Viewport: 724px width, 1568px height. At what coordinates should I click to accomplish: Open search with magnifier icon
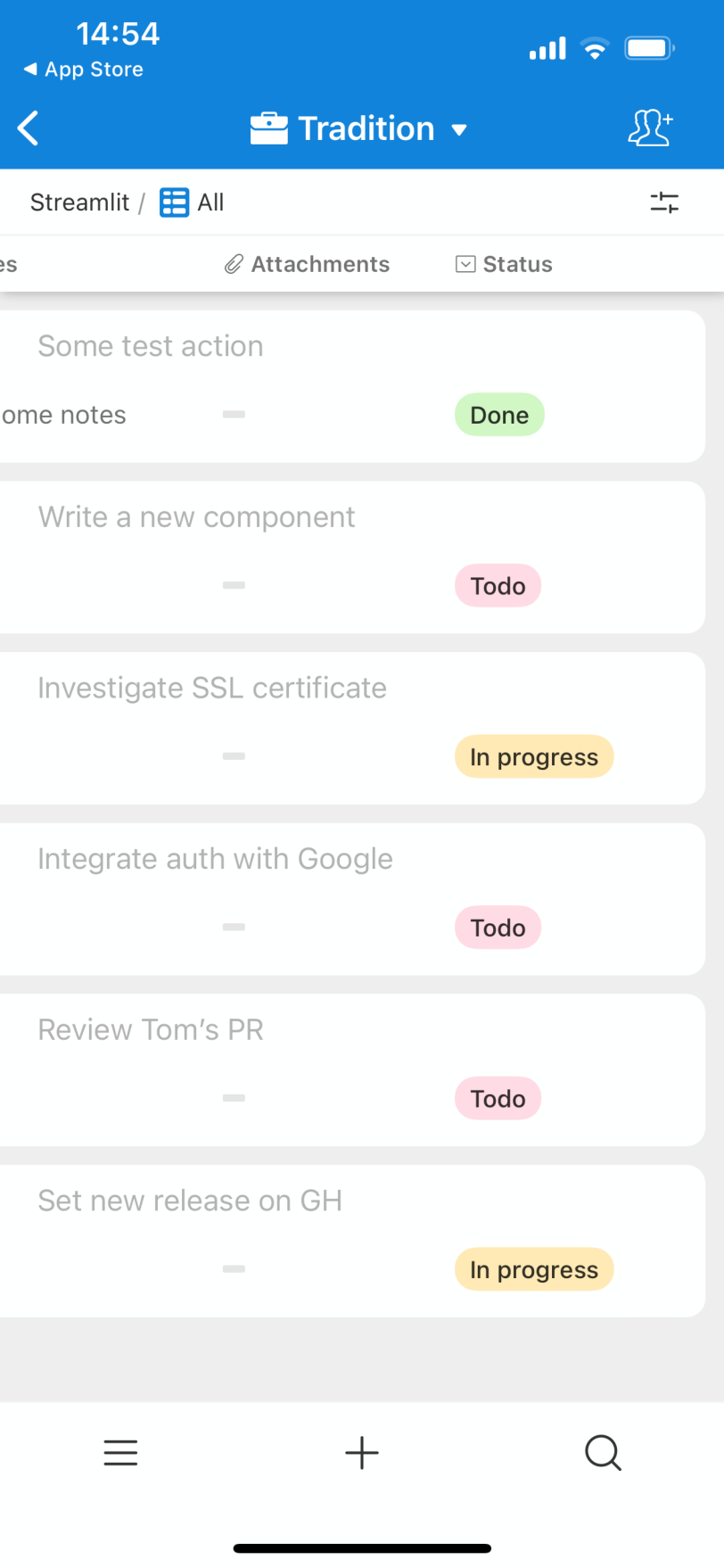[603, 1453]
